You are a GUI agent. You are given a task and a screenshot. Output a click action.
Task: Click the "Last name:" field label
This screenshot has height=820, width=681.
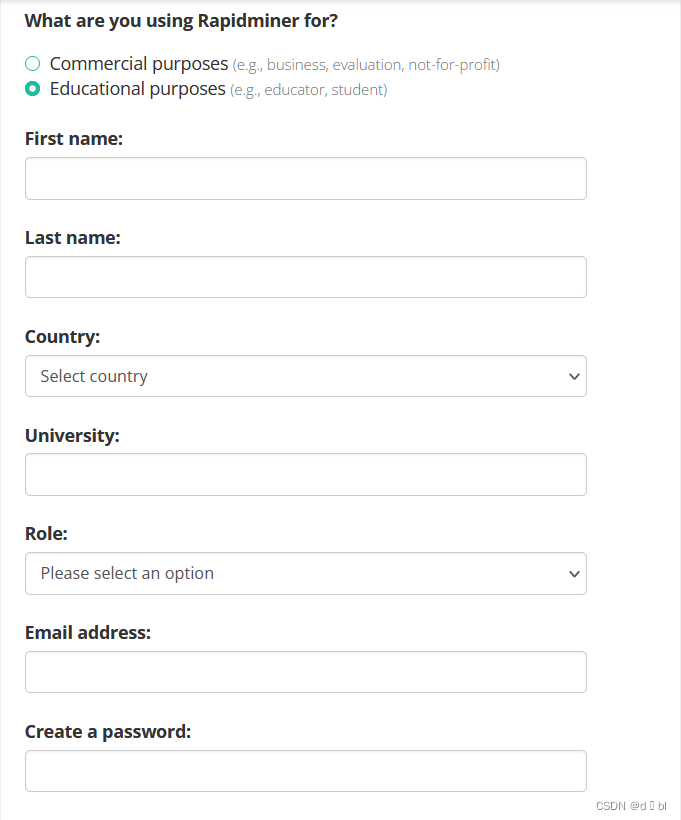point(73,238)
